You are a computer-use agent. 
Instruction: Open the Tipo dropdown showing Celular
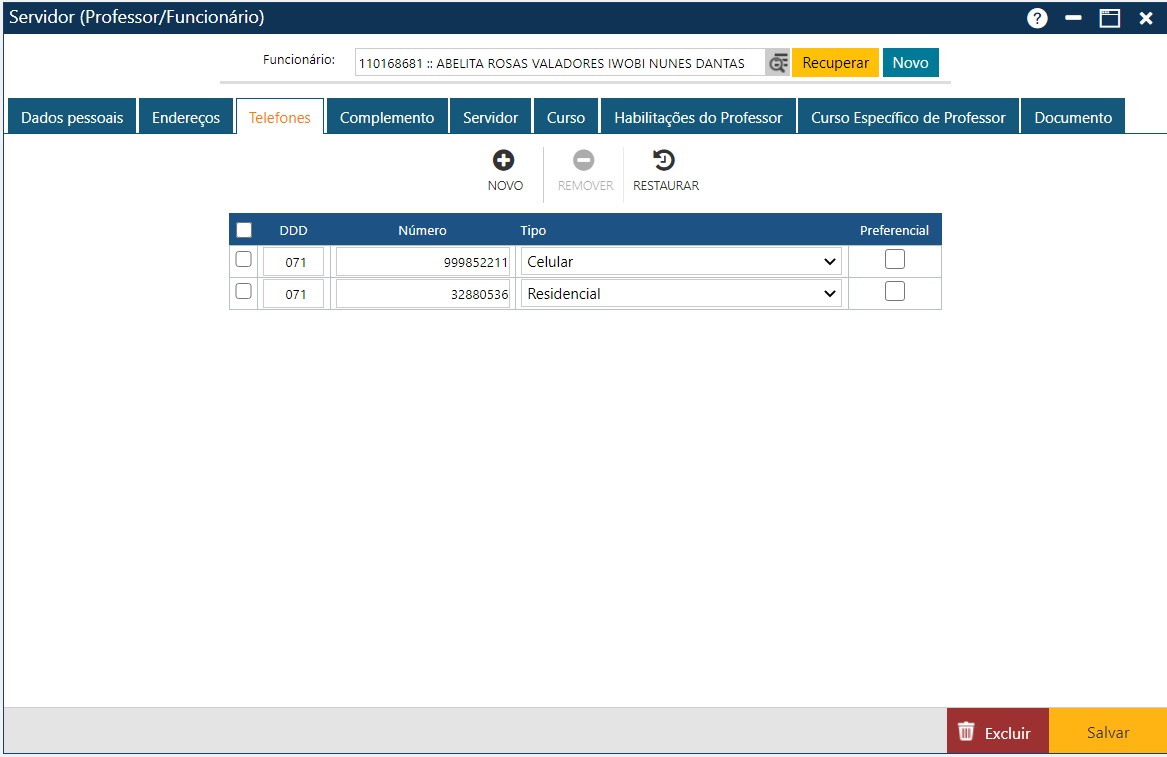[x=681, y=262]
